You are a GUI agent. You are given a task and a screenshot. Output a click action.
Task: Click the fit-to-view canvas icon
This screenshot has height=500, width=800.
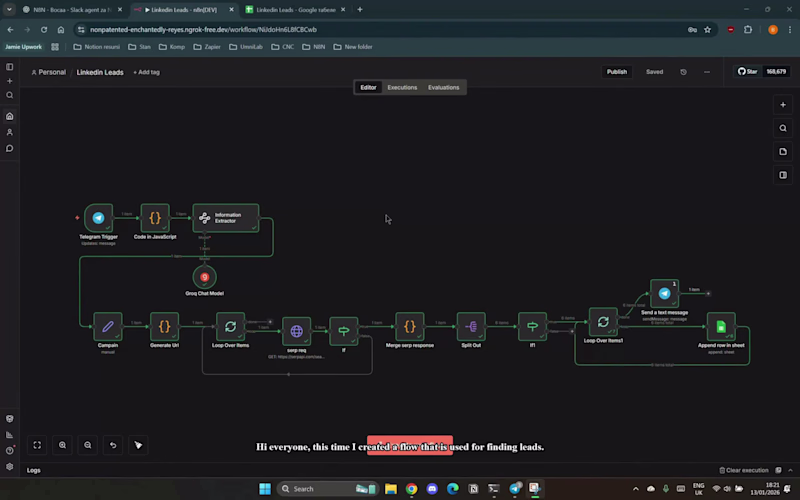point(37,445)
